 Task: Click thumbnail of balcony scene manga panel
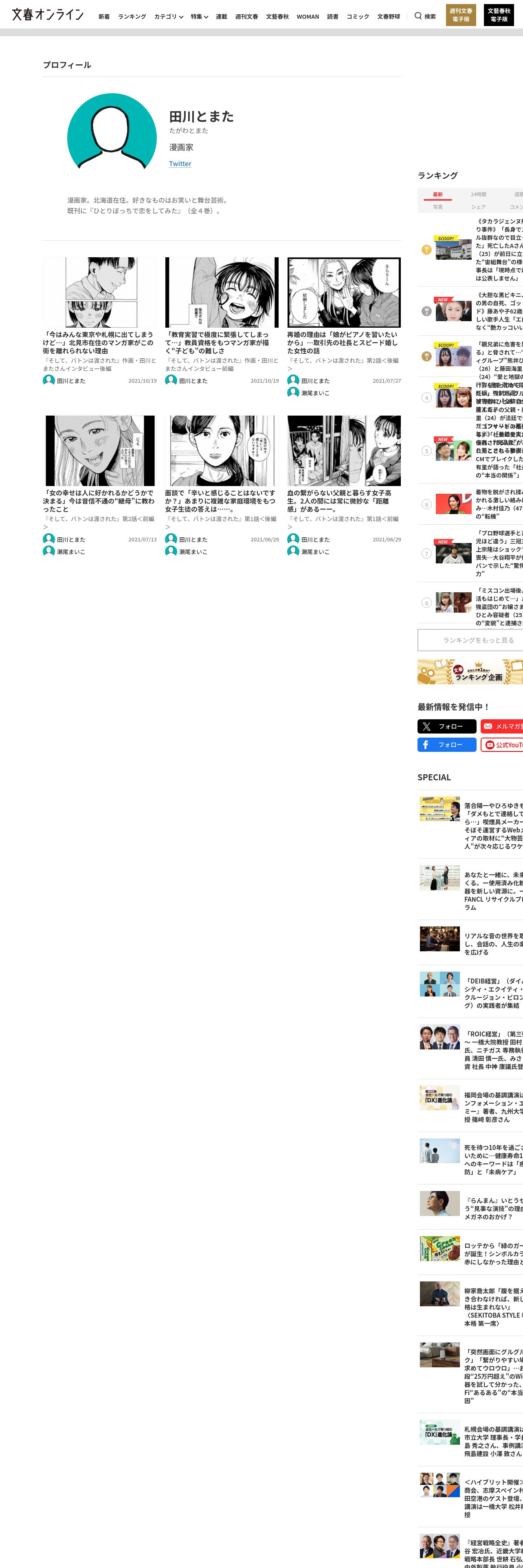click(344, 451)
